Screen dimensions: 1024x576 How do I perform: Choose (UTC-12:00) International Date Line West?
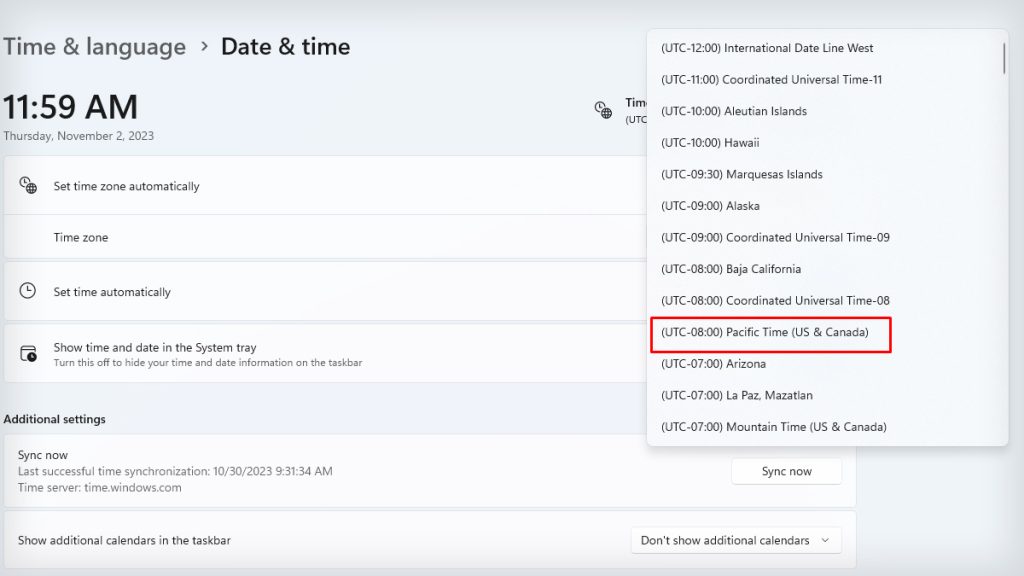767,47
